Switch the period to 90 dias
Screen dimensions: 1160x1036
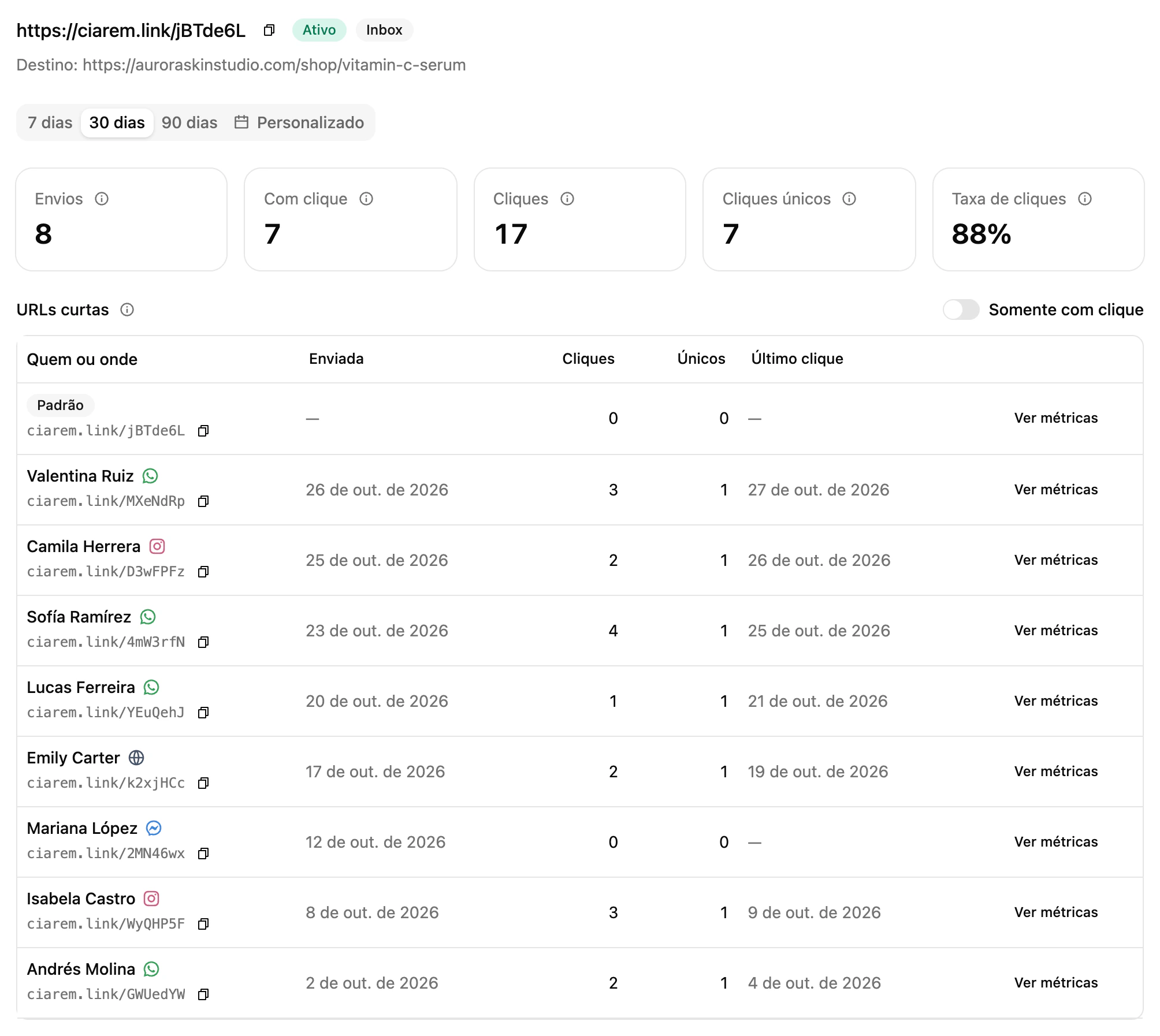189,122
